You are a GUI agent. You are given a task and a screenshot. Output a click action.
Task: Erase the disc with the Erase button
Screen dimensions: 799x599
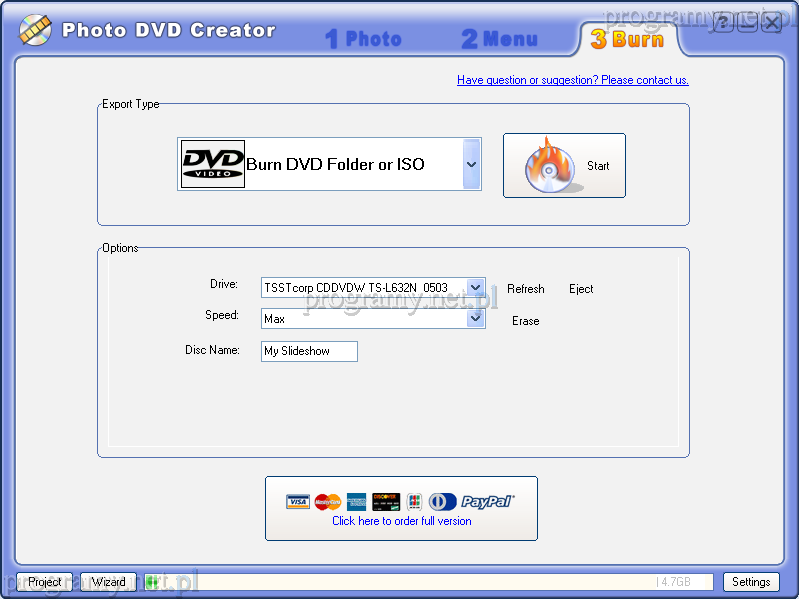(x=525, y=321)
